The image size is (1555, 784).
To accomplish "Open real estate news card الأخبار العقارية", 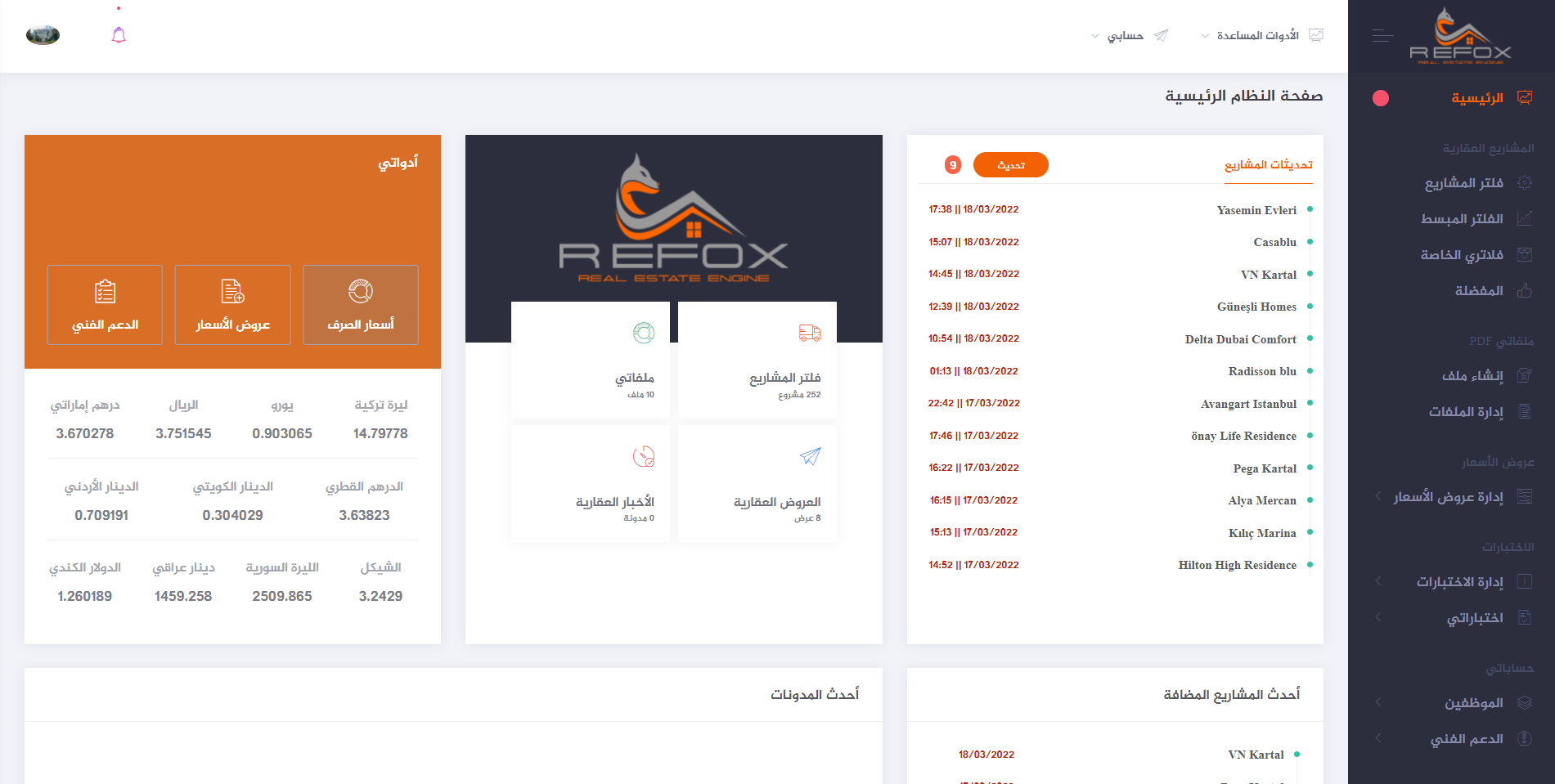I will (590, 483).
